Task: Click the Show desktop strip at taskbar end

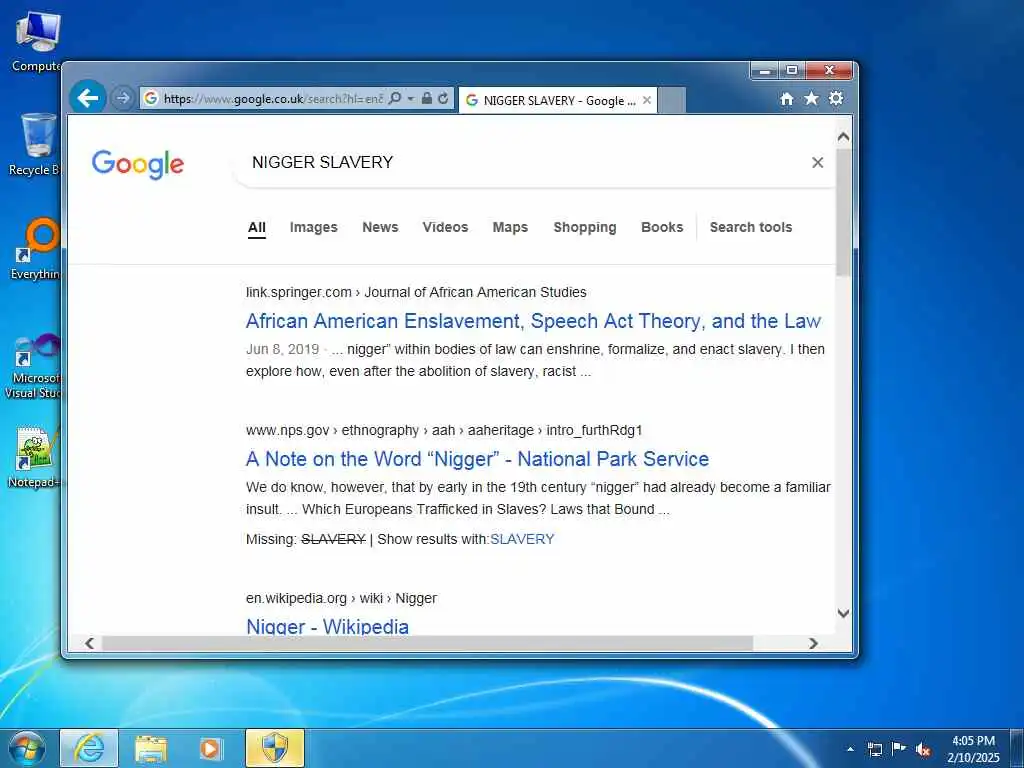Action: pos(1017,748)
